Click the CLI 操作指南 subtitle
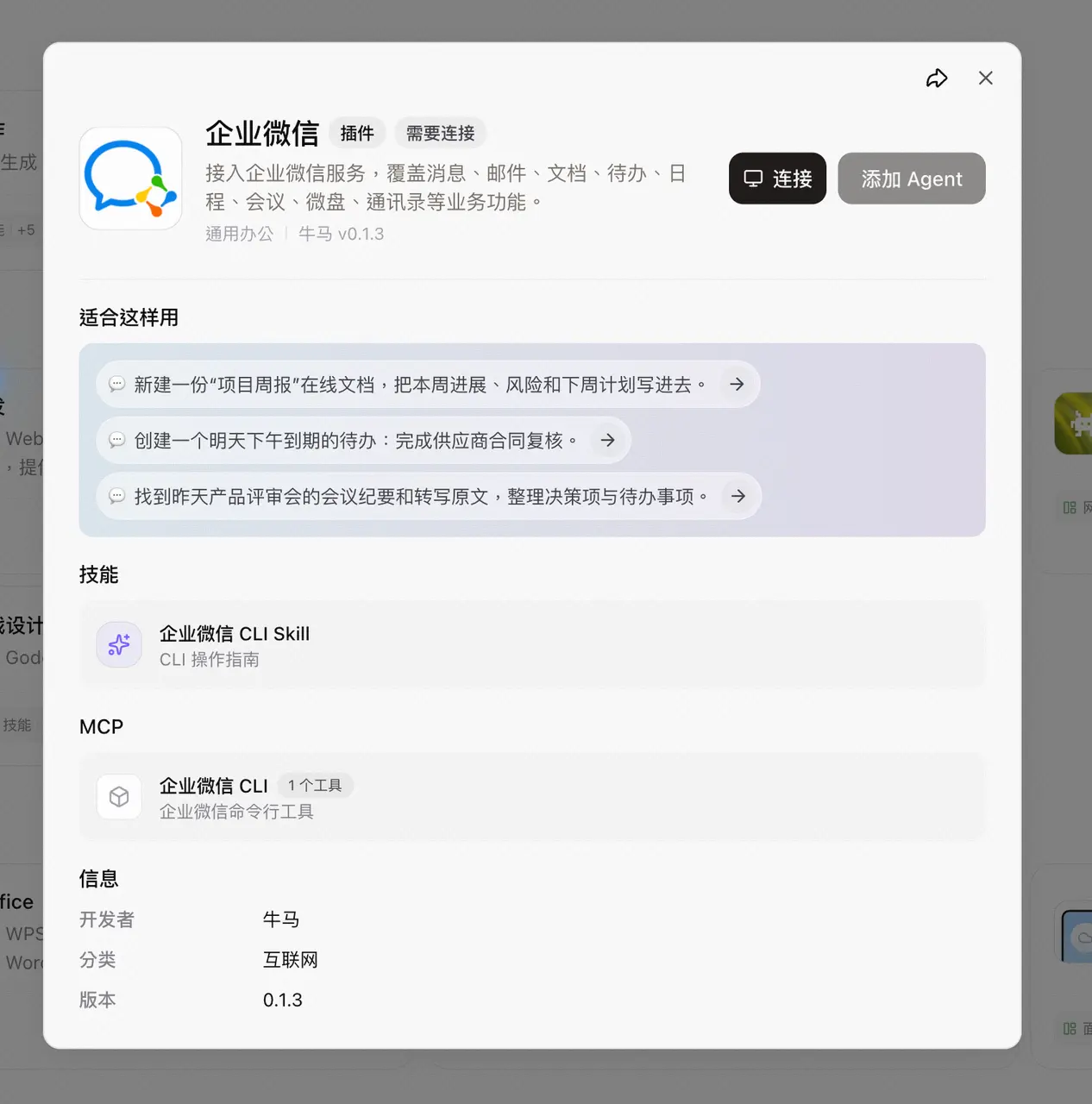 coord(210,660)
